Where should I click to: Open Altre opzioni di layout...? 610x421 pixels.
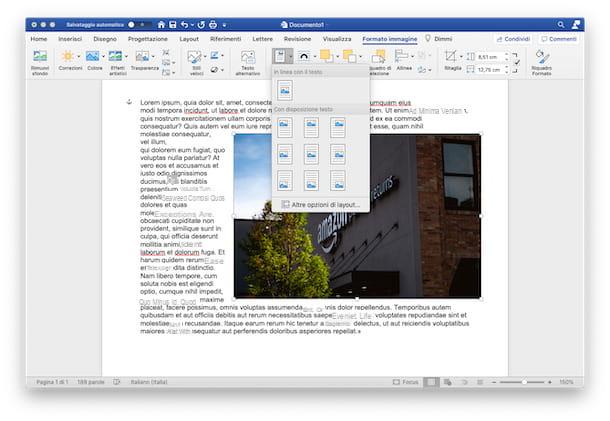click(x=321, y=205)
